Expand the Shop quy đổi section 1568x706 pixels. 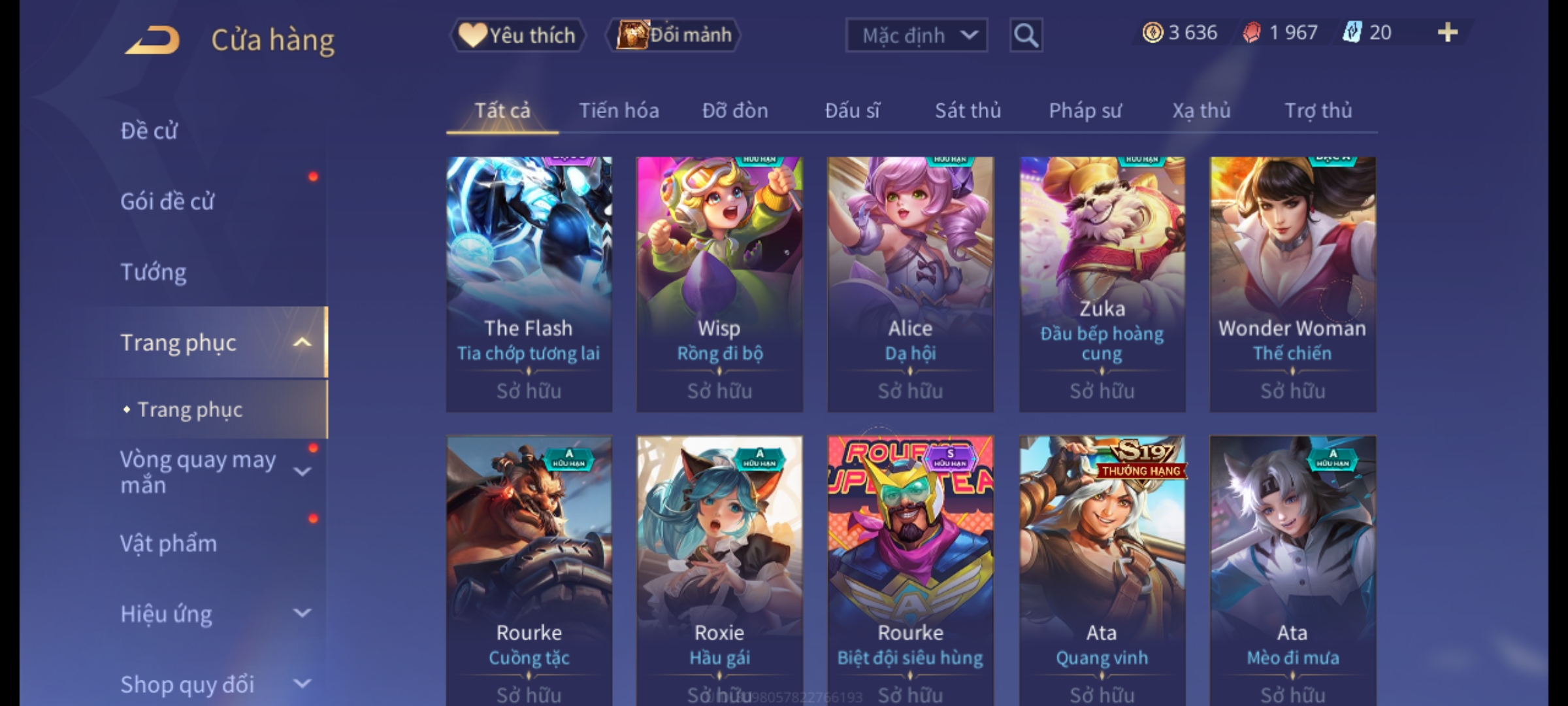302,684
